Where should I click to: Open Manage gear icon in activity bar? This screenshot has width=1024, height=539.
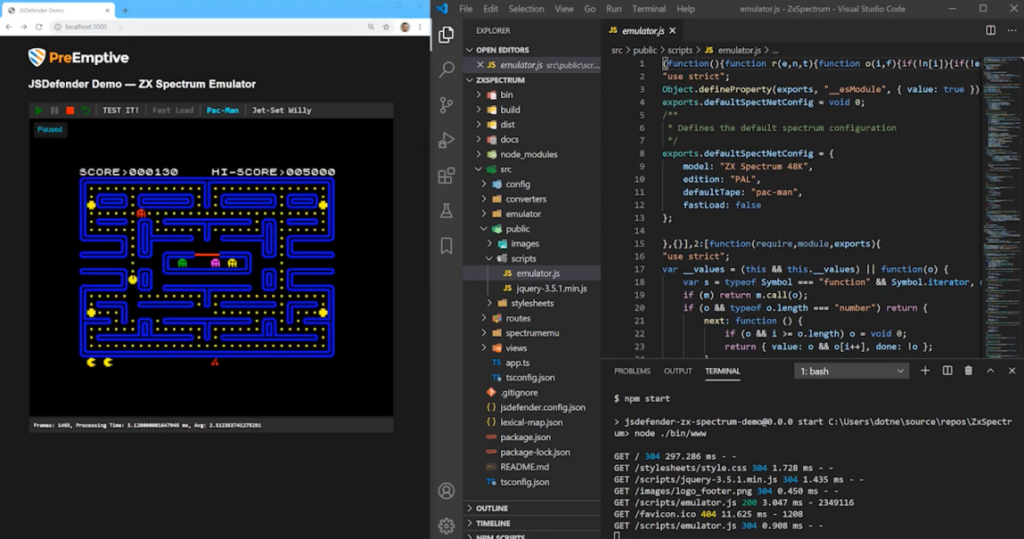[446, 525]
